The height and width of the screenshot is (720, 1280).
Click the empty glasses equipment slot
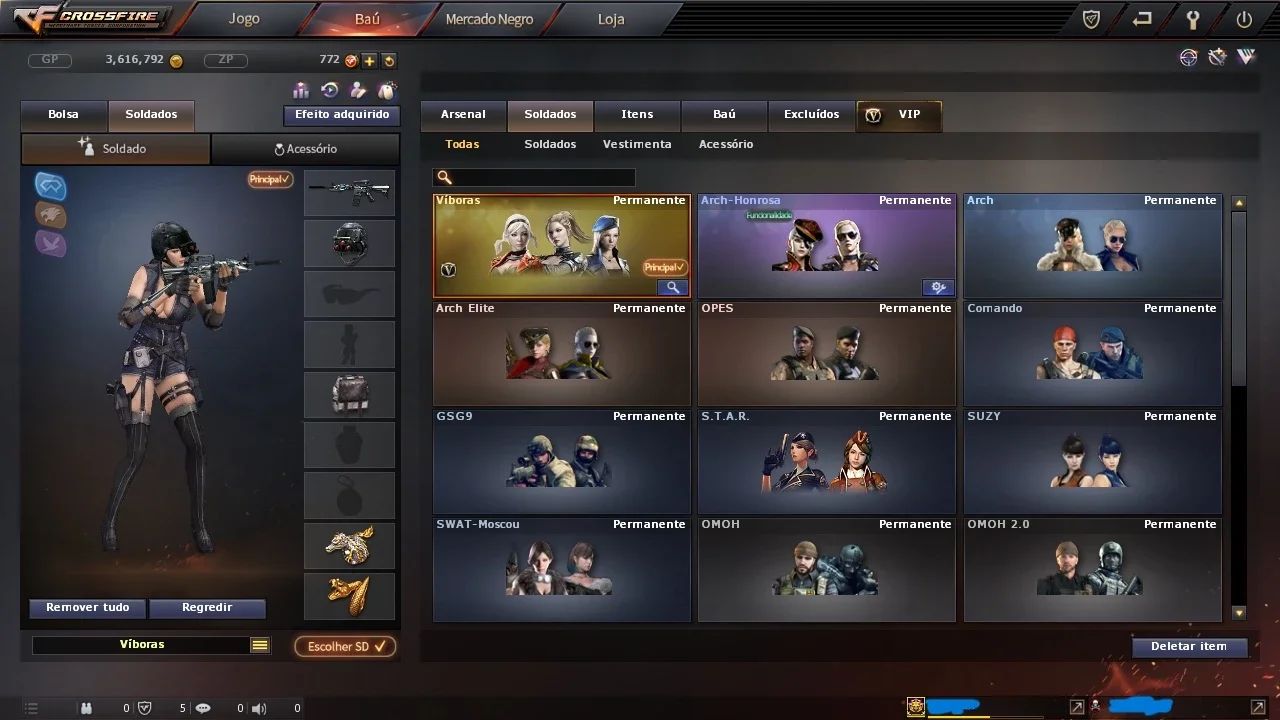(x=349, y=294)
